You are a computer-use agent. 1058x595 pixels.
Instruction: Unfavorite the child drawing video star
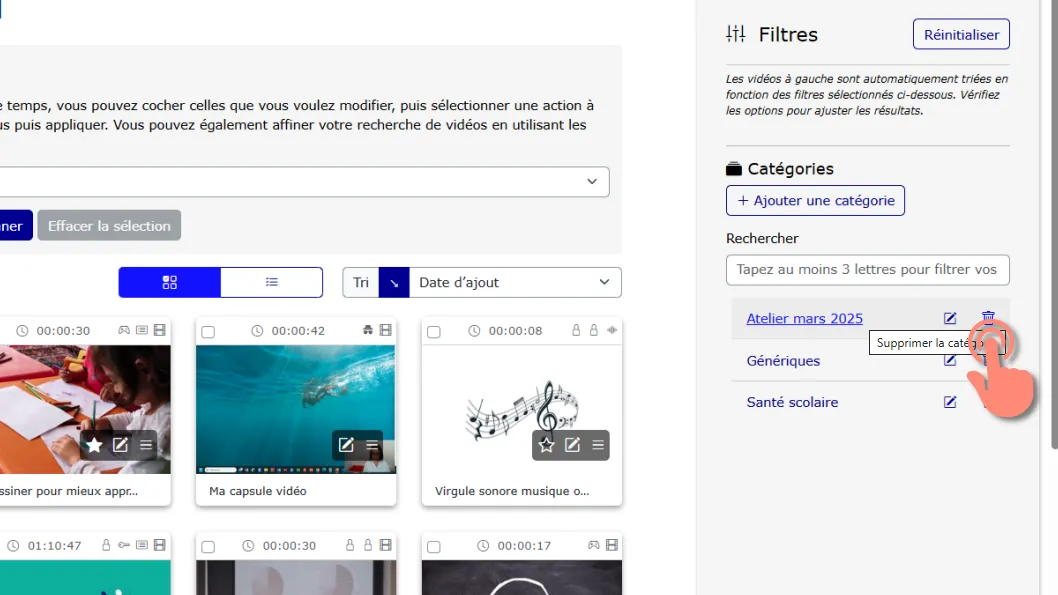(x=94, y=445)
